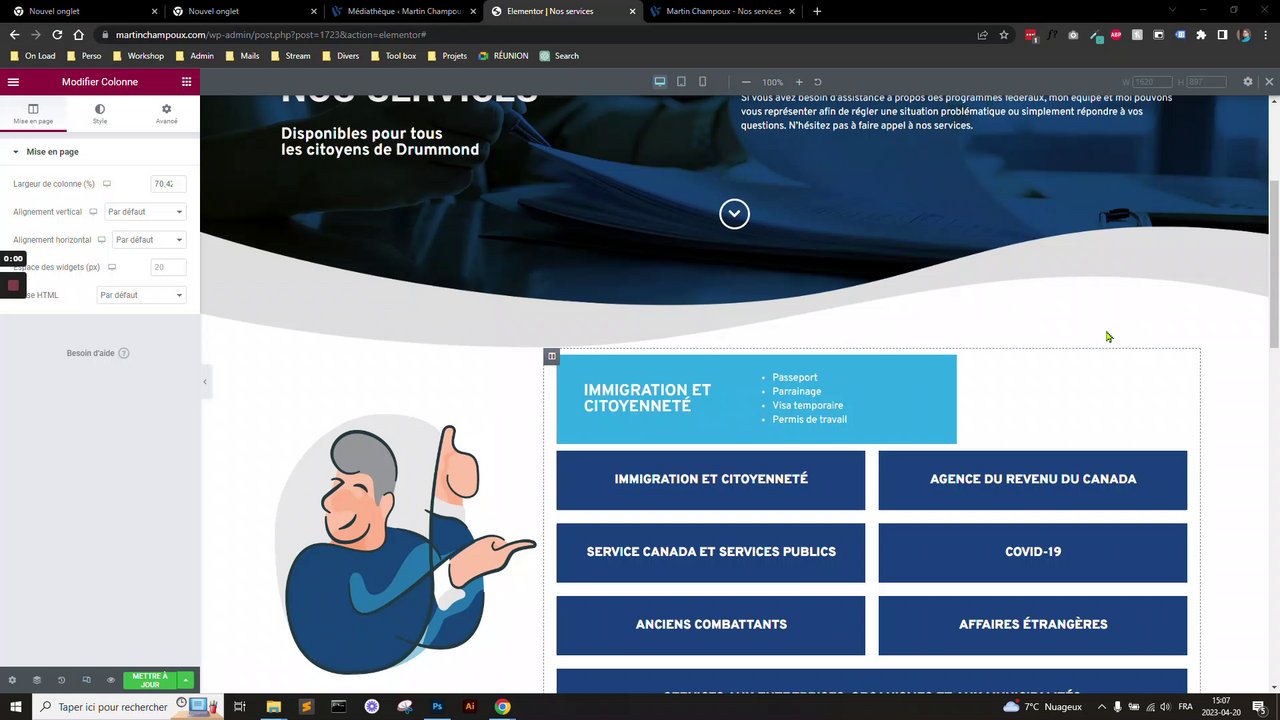
Task: Open the Navigator layers icon
Action: [37, 680]
